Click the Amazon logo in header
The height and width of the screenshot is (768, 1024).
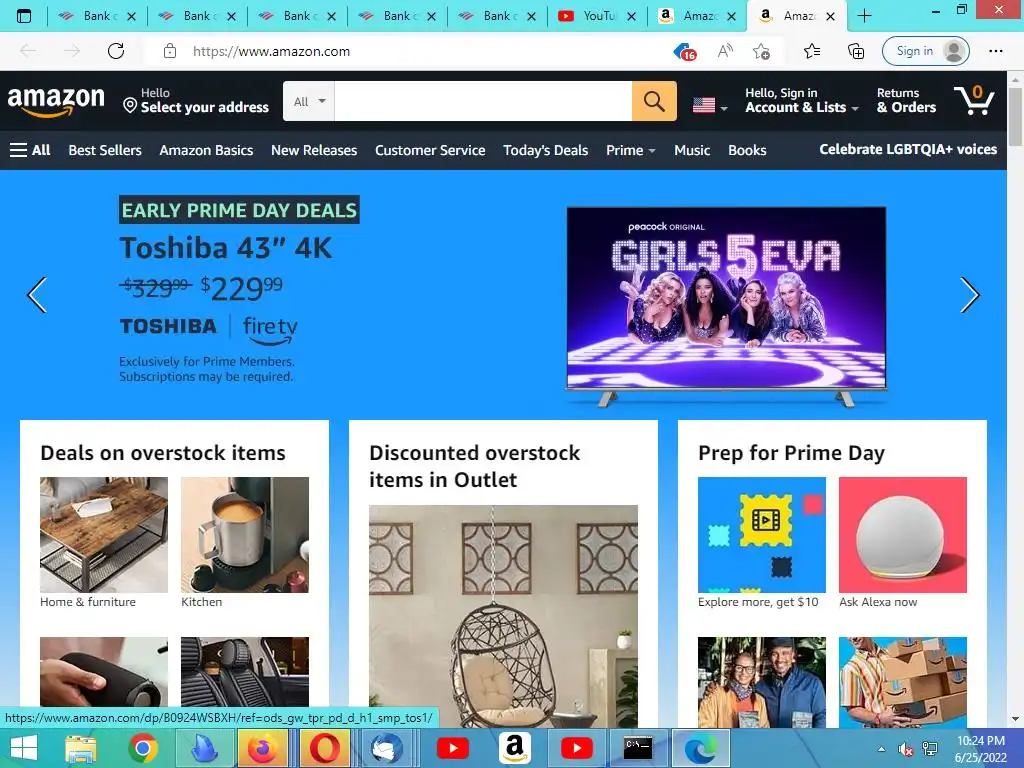pos(56,101)
